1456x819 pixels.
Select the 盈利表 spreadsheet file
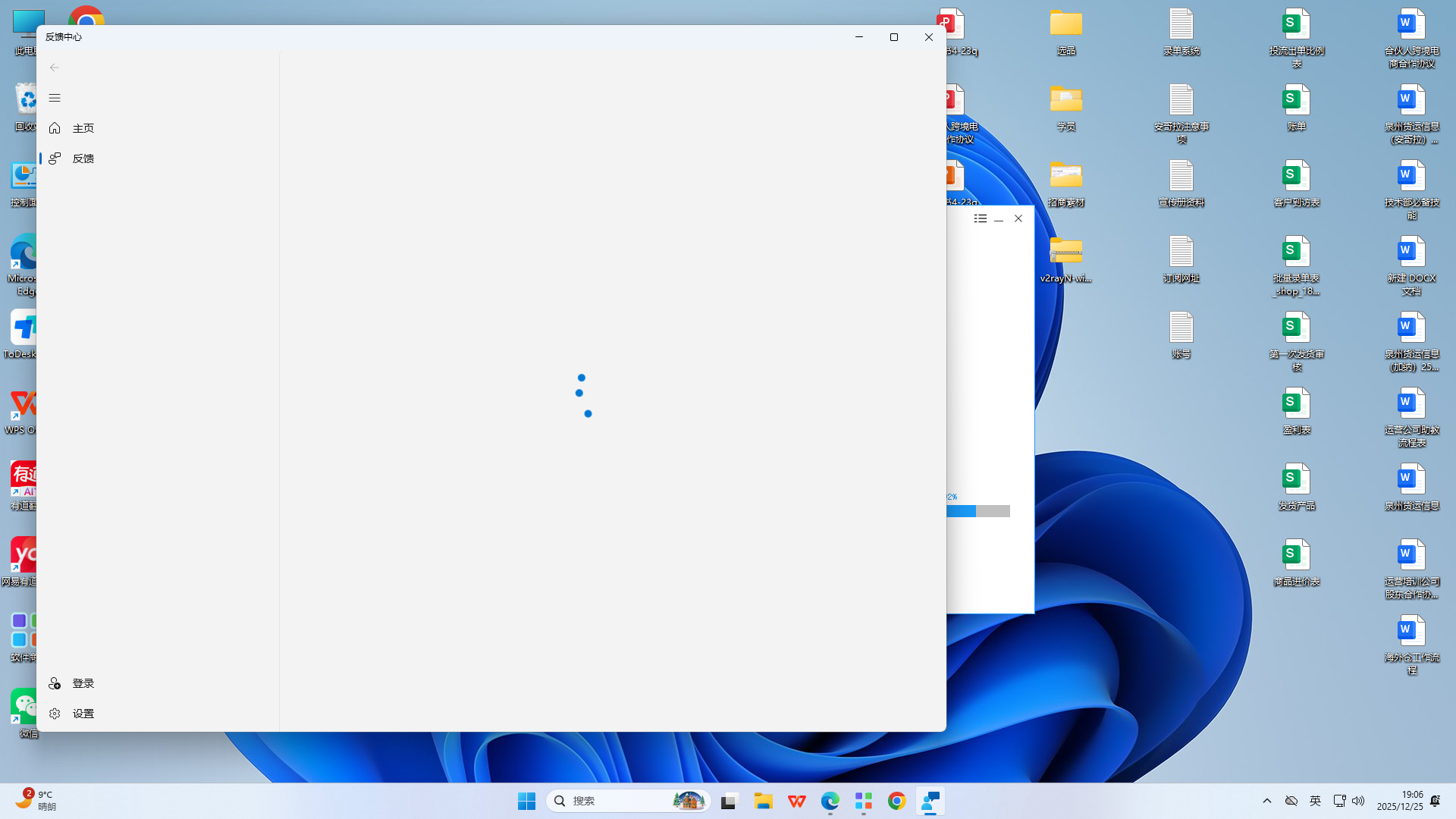point(1296,410)
